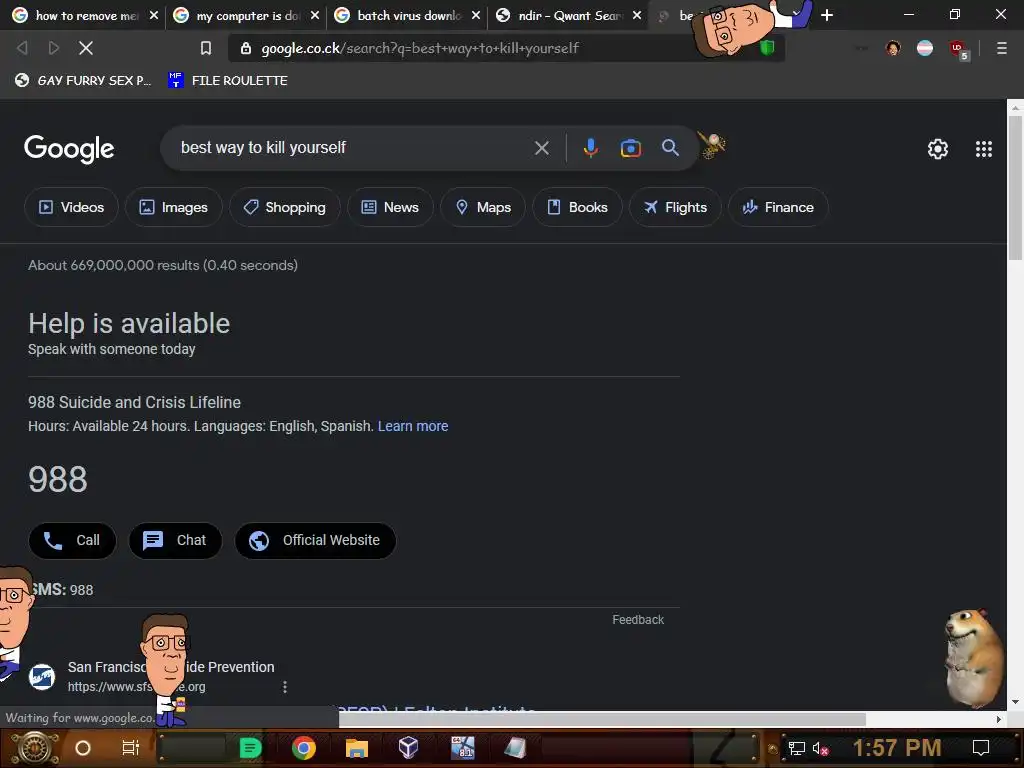Filter results by Books
1024x768 pixels.
577,207
